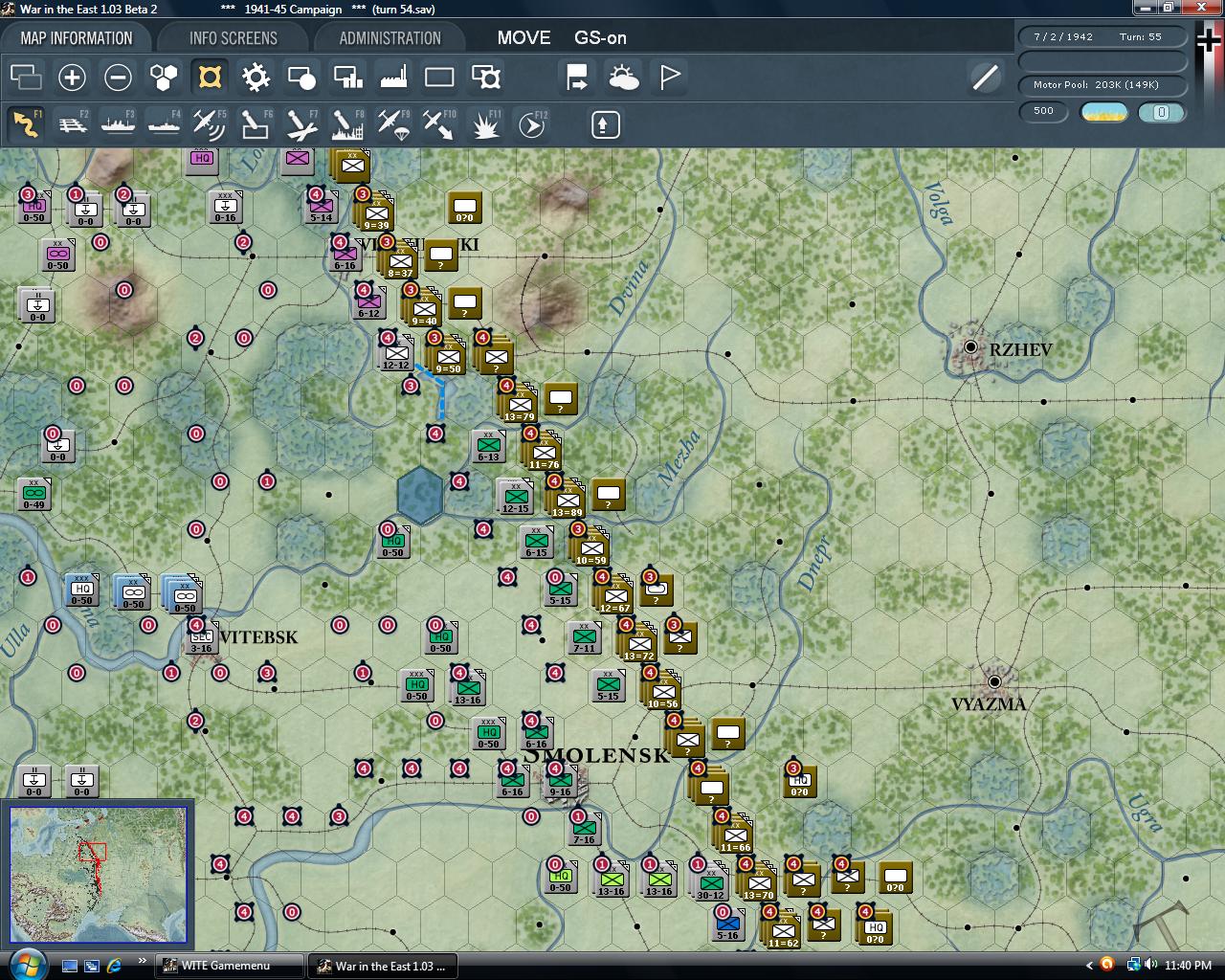The width and height of the screenshot is (1225, 980).
Task: Select the F11 combat explosion icon
Action: pos(485,124)
